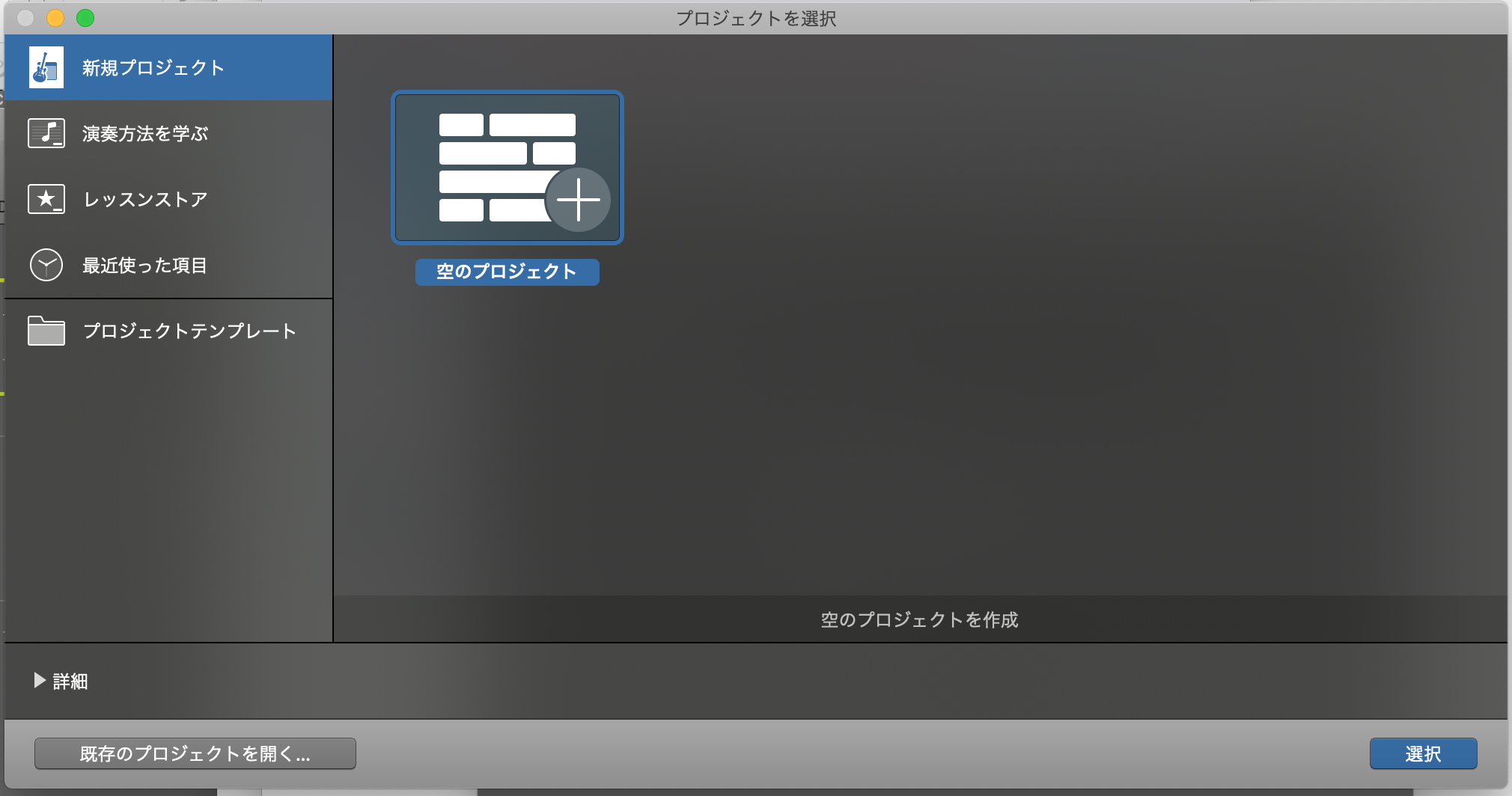This screenshot has height=796, width=1512.
Task: Click the 選択 button to confirm
Action: click(1422, 753)
